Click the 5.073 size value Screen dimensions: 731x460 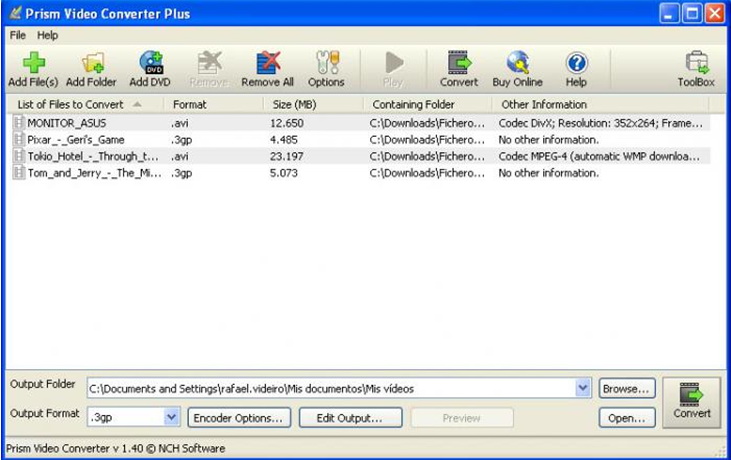[x=283, y=173]
